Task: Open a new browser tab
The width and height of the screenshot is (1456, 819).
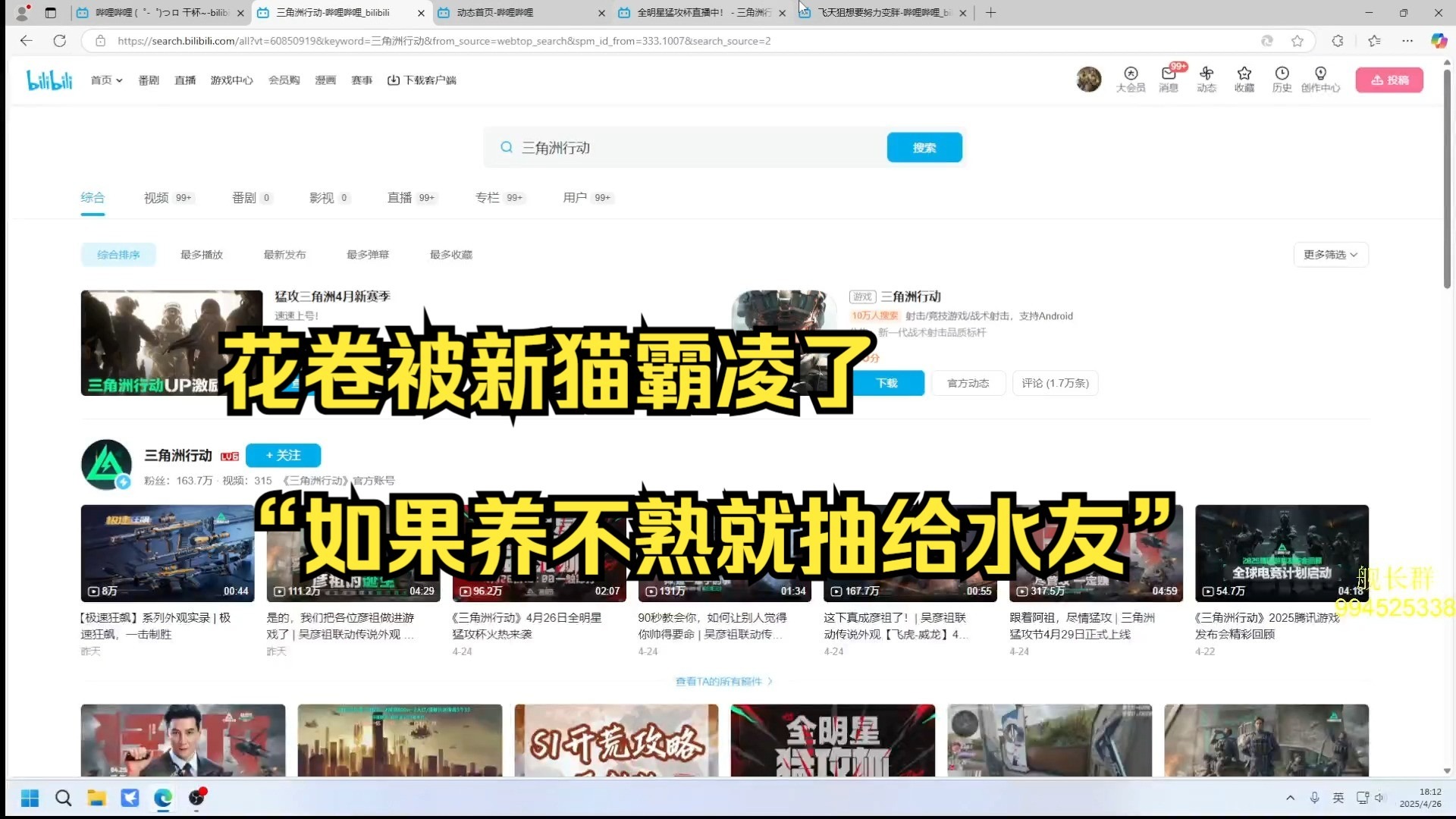Action: 990,13
